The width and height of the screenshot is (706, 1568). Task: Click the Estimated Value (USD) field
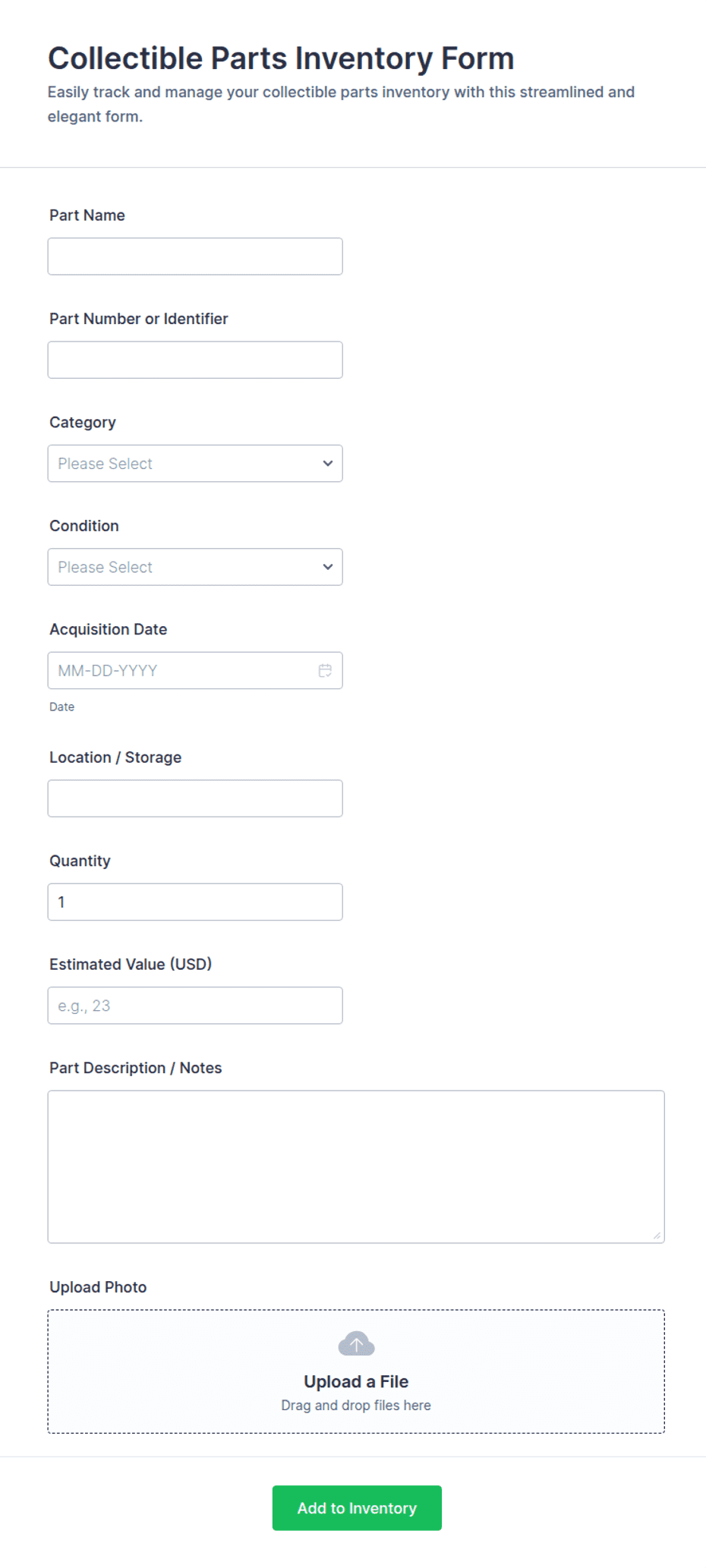click(x=195, y=1006)
